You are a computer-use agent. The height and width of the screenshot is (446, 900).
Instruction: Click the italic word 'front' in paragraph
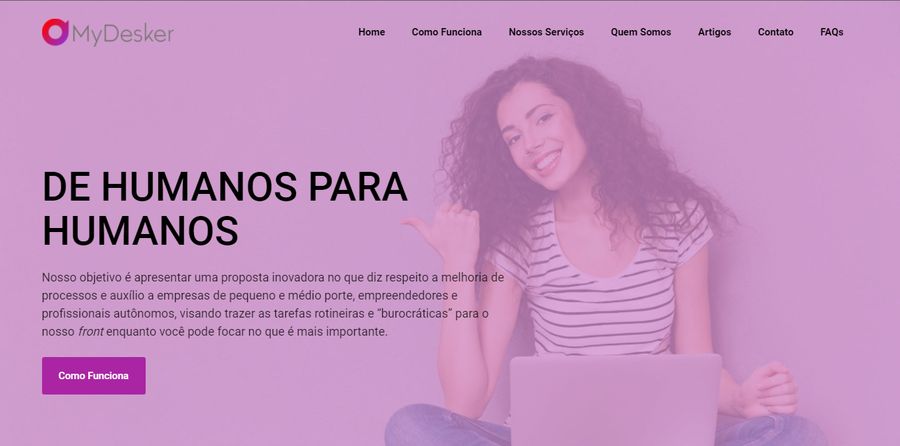point(91,332)
